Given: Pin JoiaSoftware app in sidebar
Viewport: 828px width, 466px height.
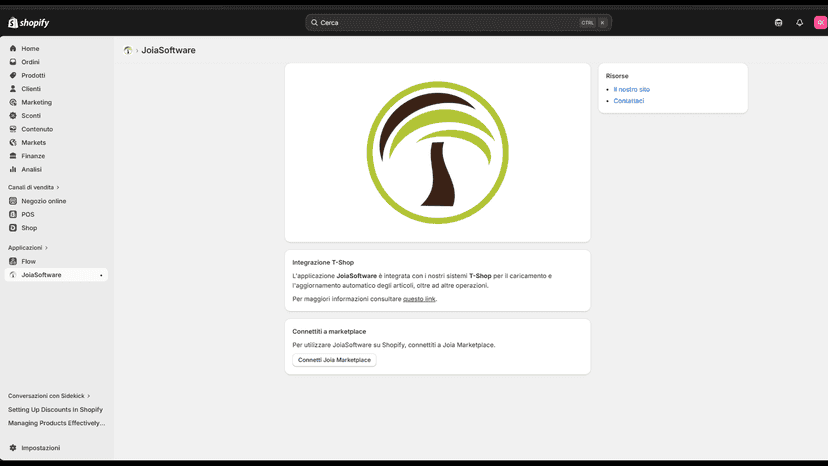Looking at the screenshot, I should point(101,275).
